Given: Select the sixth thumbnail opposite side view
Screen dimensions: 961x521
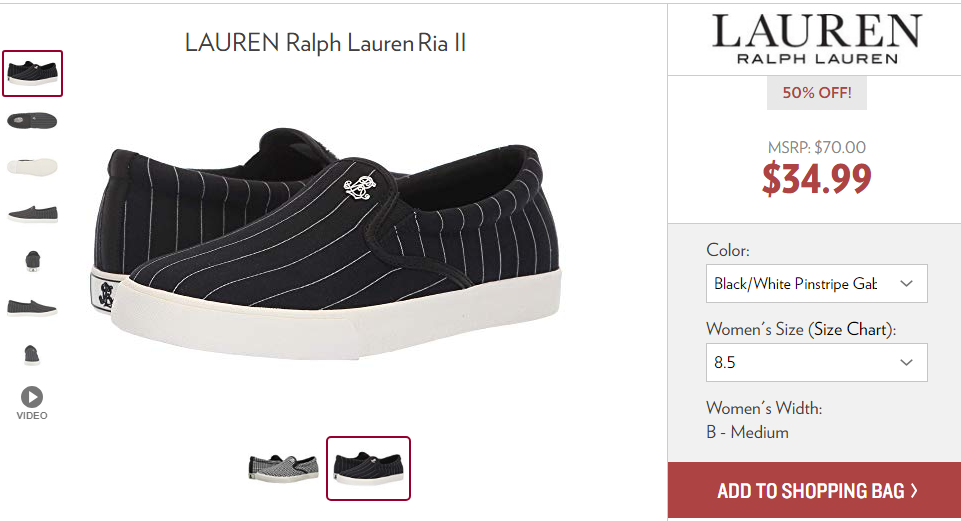Looking at the screenshot, I should (32, 307).
